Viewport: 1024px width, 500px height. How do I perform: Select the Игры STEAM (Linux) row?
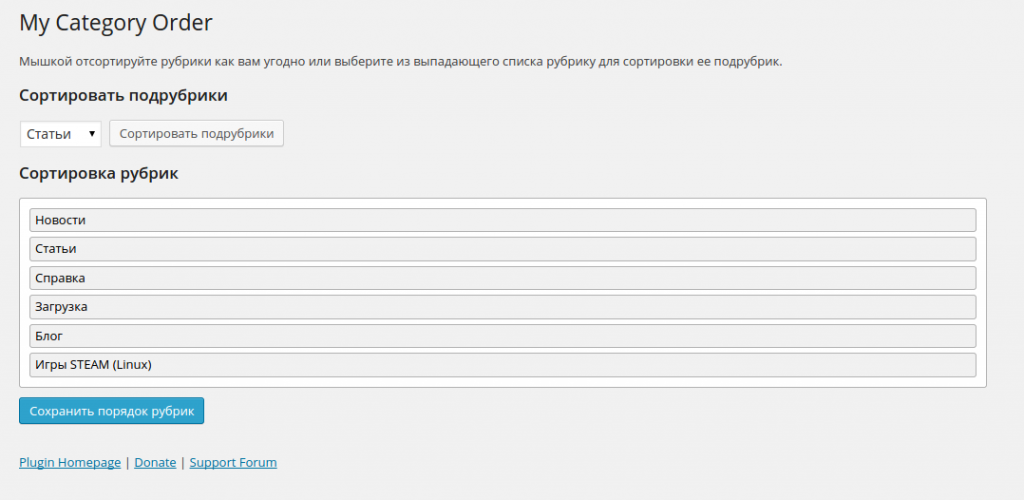(x=502, y=365)
